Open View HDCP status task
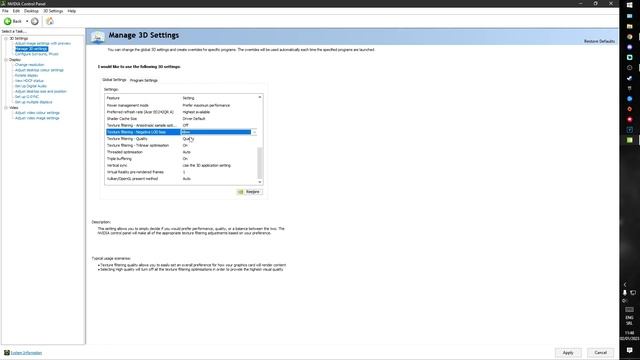 point(29,81)
